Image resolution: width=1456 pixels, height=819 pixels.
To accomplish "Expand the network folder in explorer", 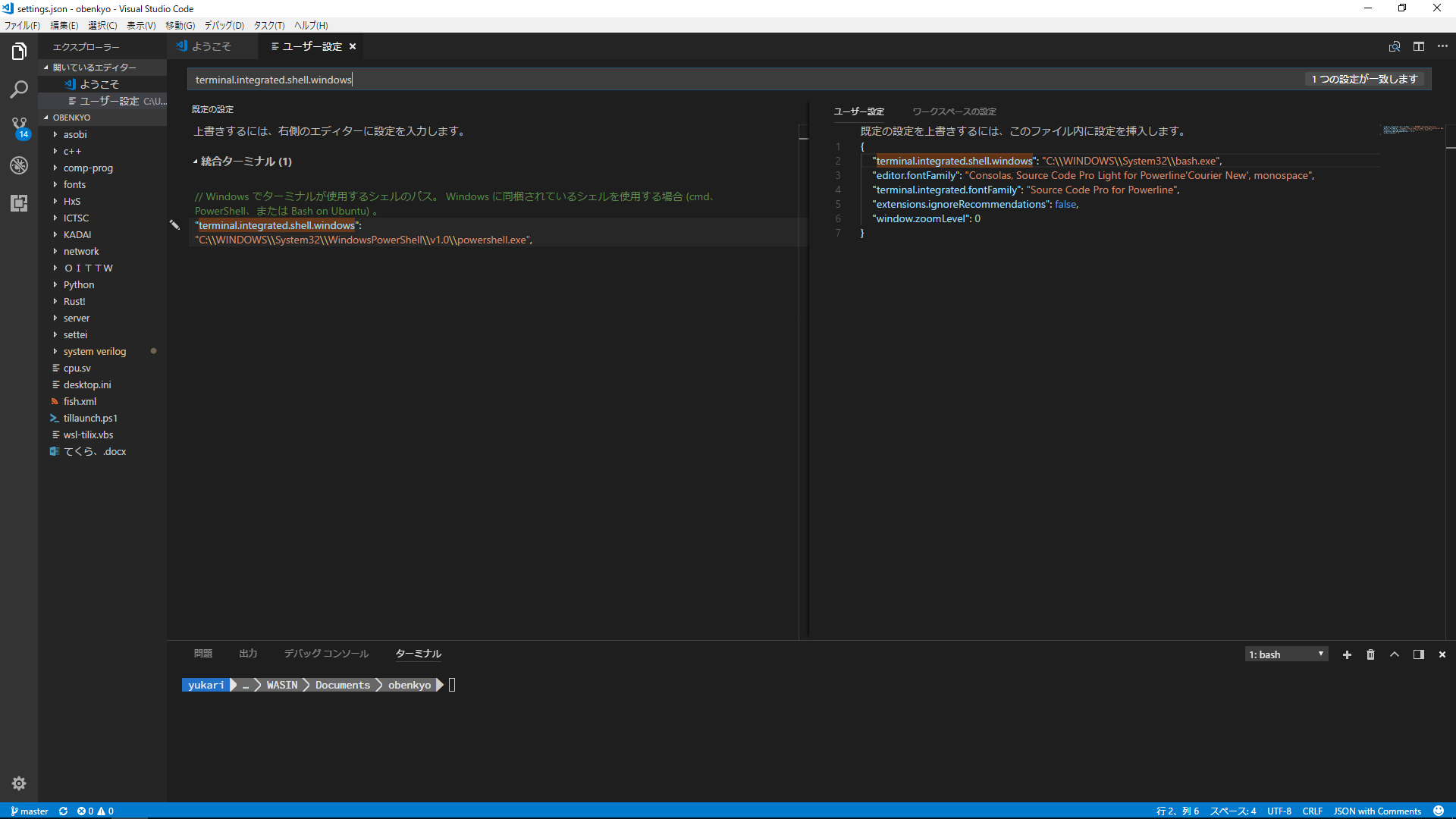I will 81,251.
